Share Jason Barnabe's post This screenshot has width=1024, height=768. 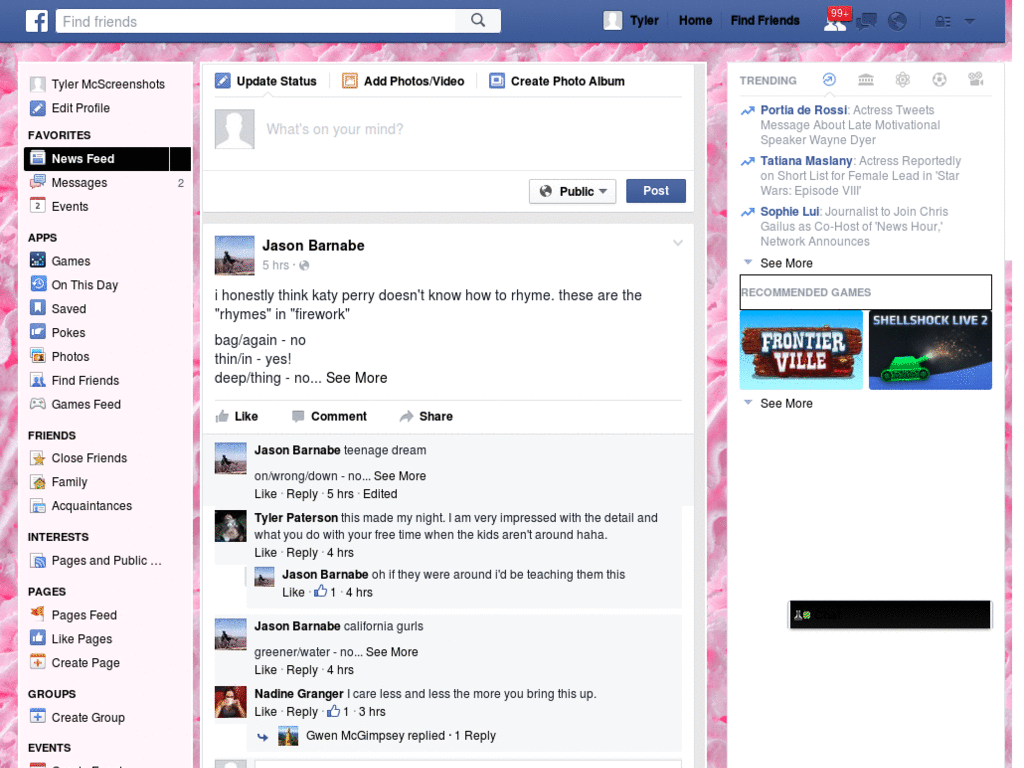(426, 416)
